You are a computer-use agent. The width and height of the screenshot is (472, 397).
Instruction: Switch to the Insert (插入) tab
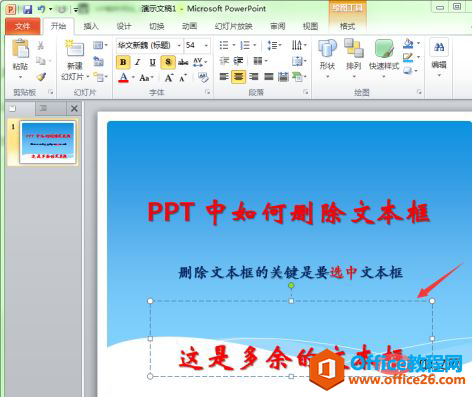[x=91, y=26]
